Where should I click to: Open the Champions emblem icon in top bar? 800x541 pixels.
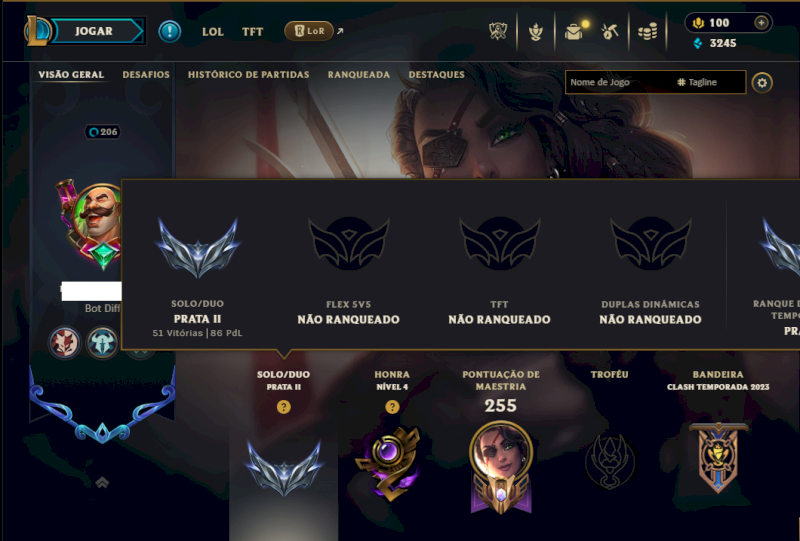tap(536, 32)
